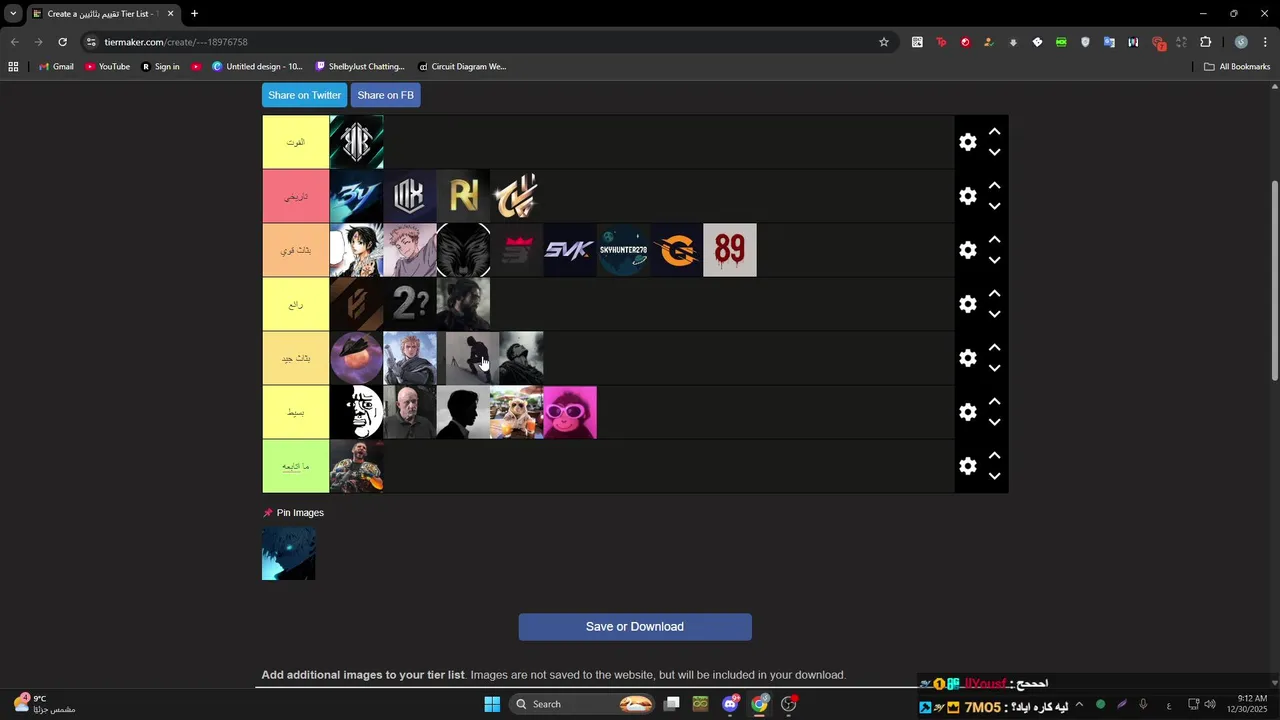Image resolution: width=1280 pixels, height=720 pixels.
Task: Select the gold RI logo thumbnail
Action: (463, 196)
